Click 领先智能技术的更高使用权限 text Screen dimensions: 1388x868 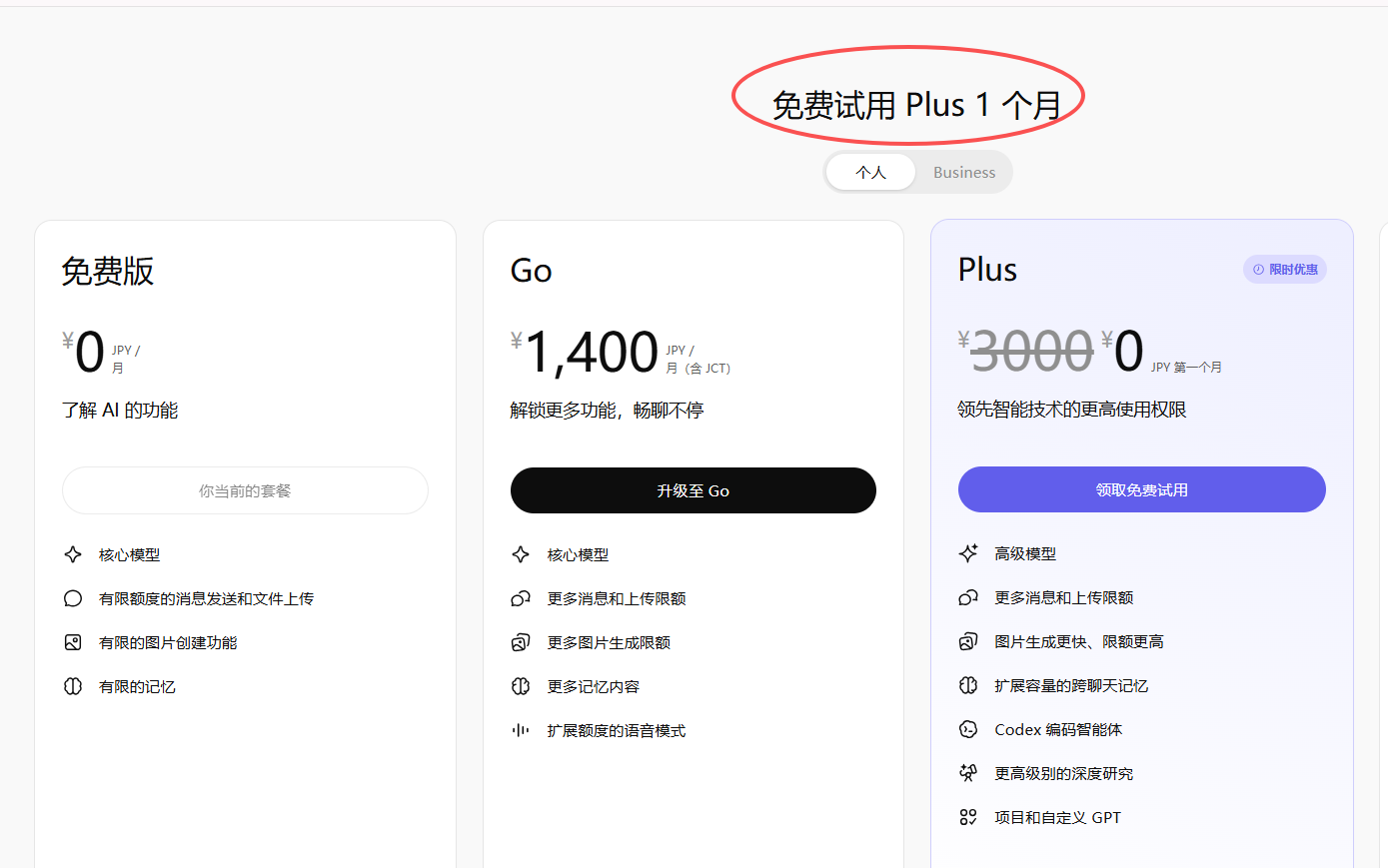point(1072,410)
